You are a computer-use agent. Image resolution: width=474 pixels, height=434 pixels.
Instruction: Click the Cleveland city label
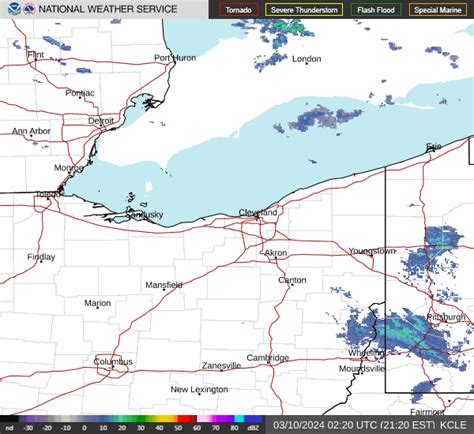click(258, 212)
